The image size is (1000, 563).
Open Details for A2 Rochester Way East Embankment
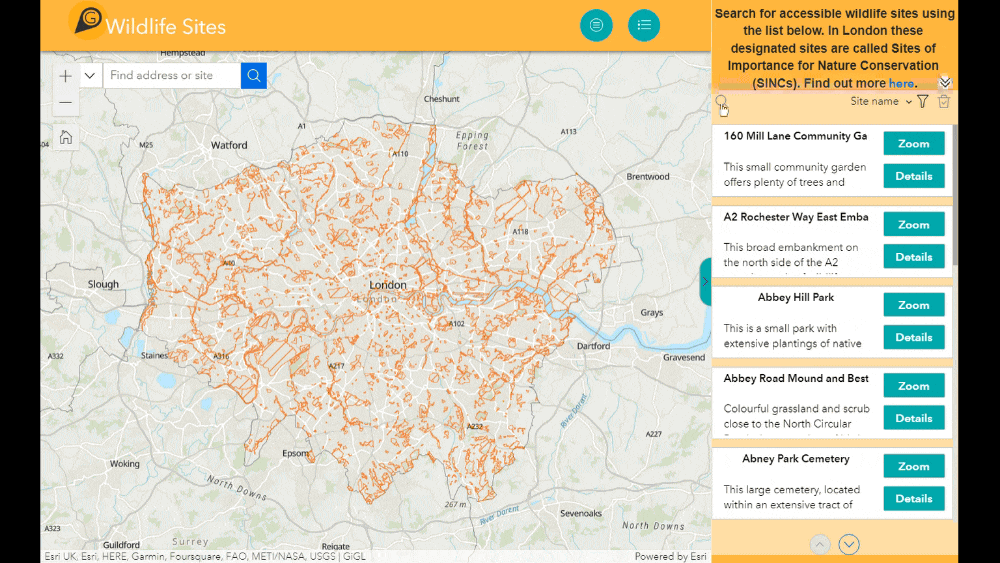tap(914, 257)
